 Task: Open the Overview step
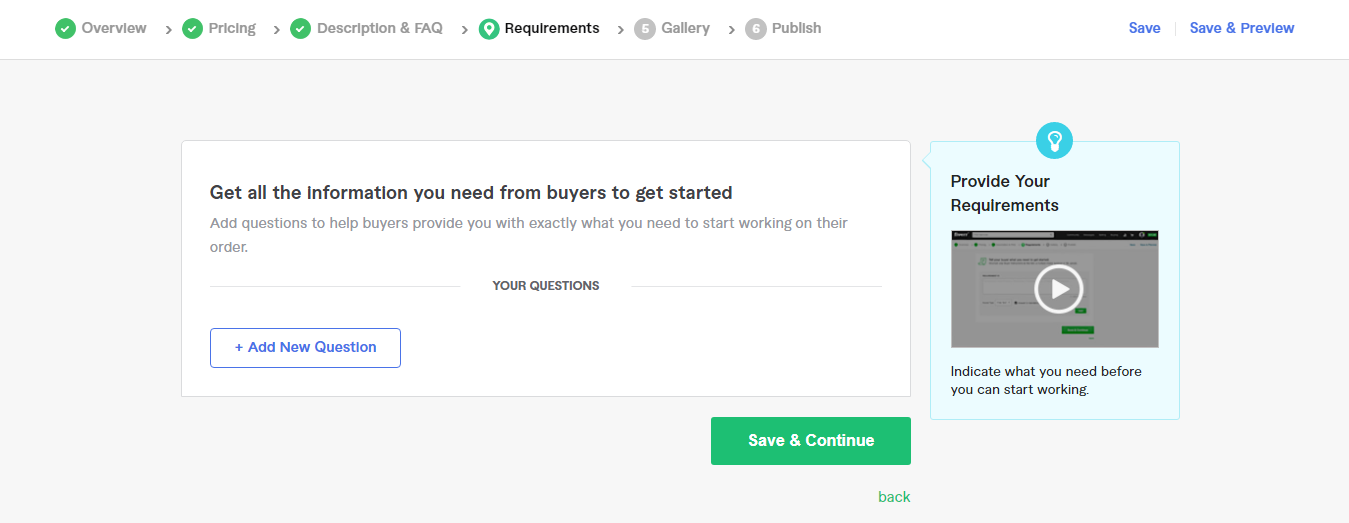coord(114,28)
